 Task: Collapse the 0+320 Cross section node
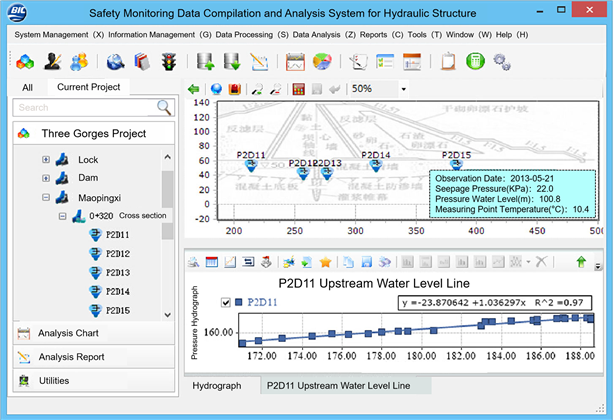pos(62,216)
